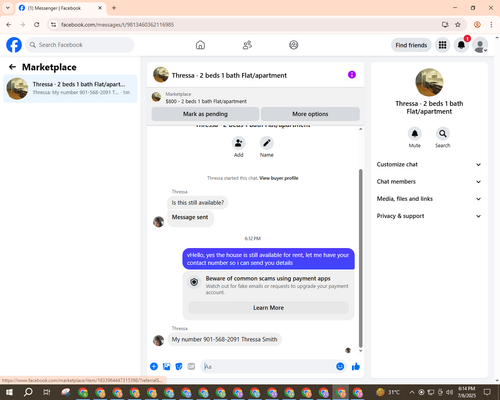Click Learn More on scam warning
Image resolution: width=500 pixels, height=400 pixels.
click(269, 308)
